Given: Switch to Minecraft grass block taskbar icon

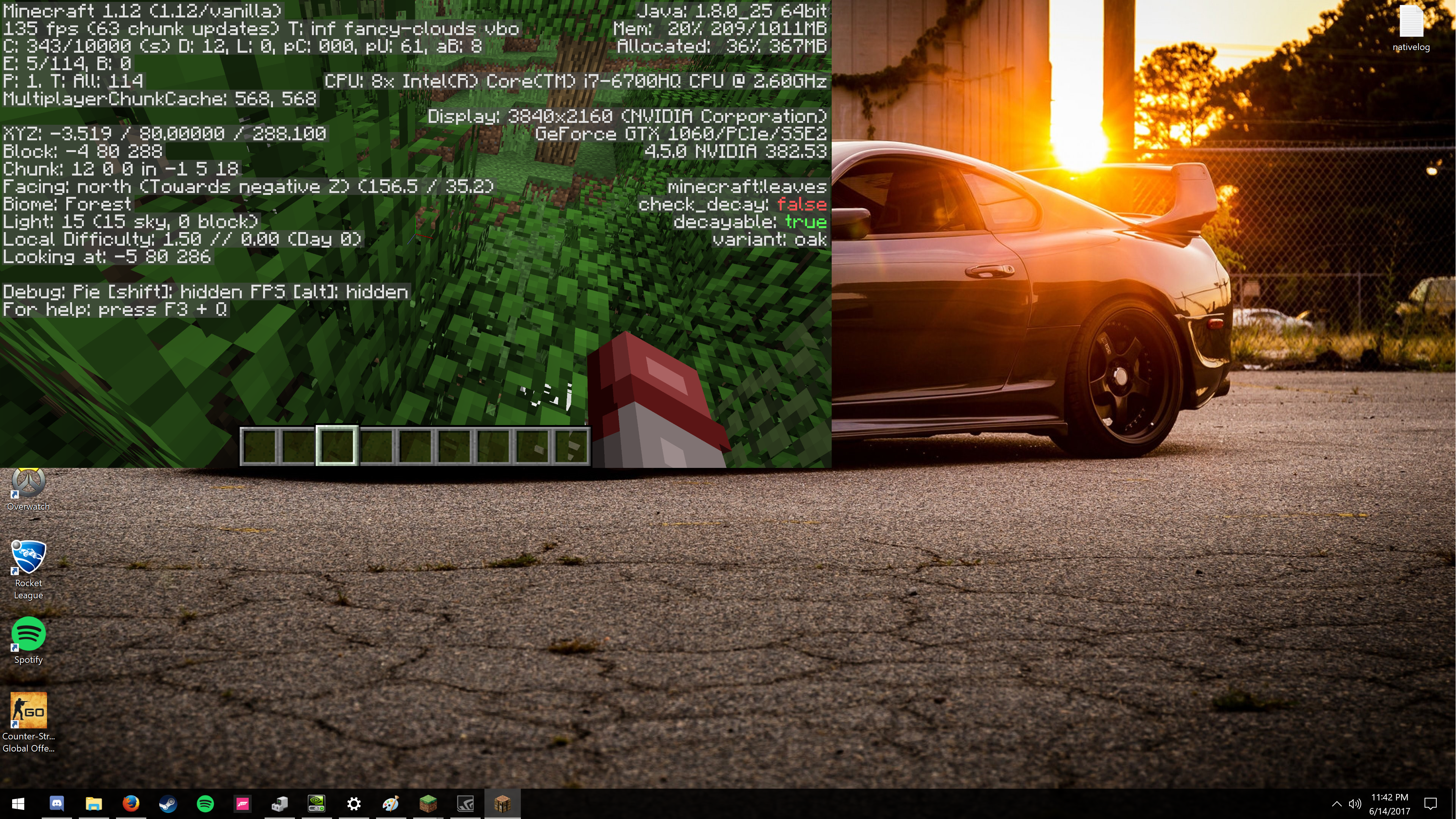Looking at the screenshot, I should click(x=428, y=803).
